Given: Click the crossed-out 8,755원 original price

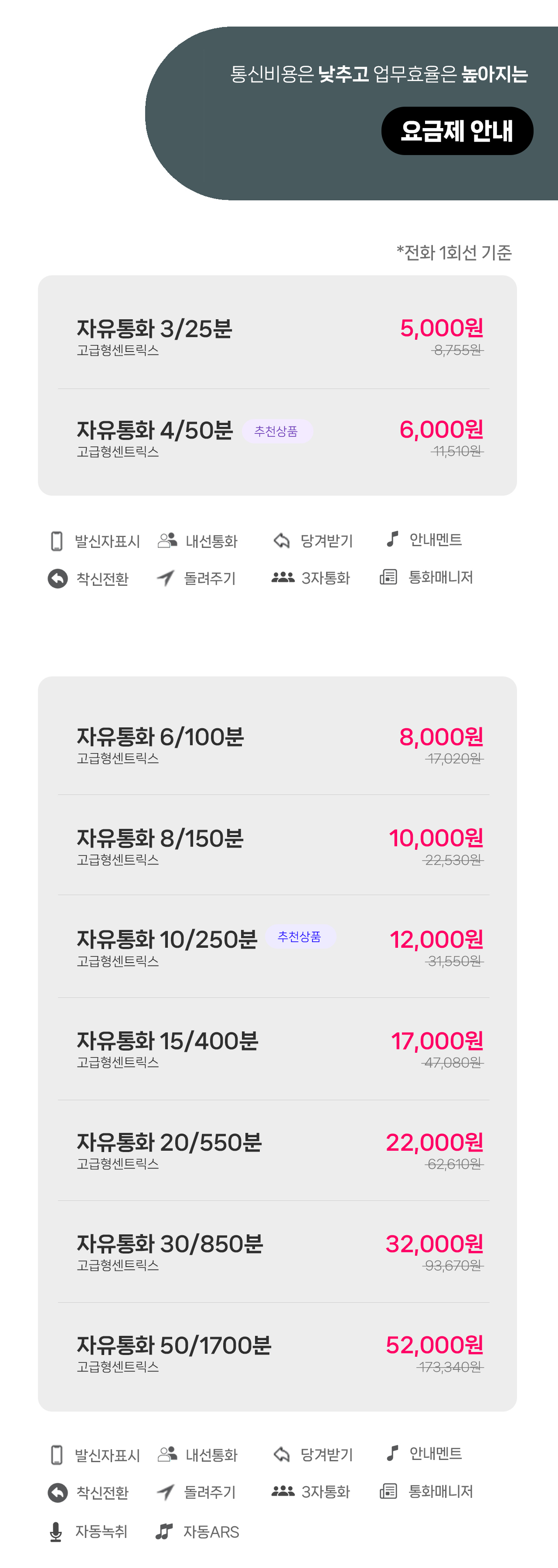Looking at the screenshot, I should click(457, 350).
